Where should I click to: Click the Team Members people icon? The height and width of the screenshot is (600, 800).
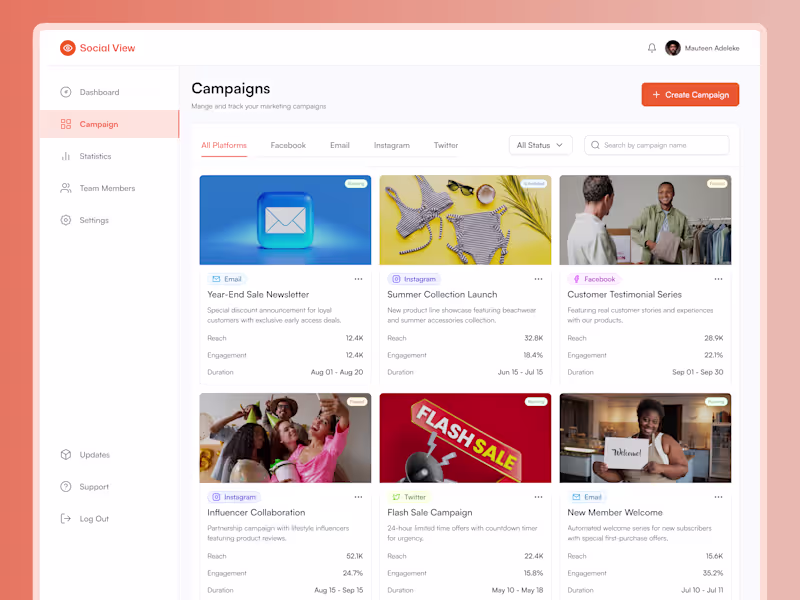pos(66,188)
